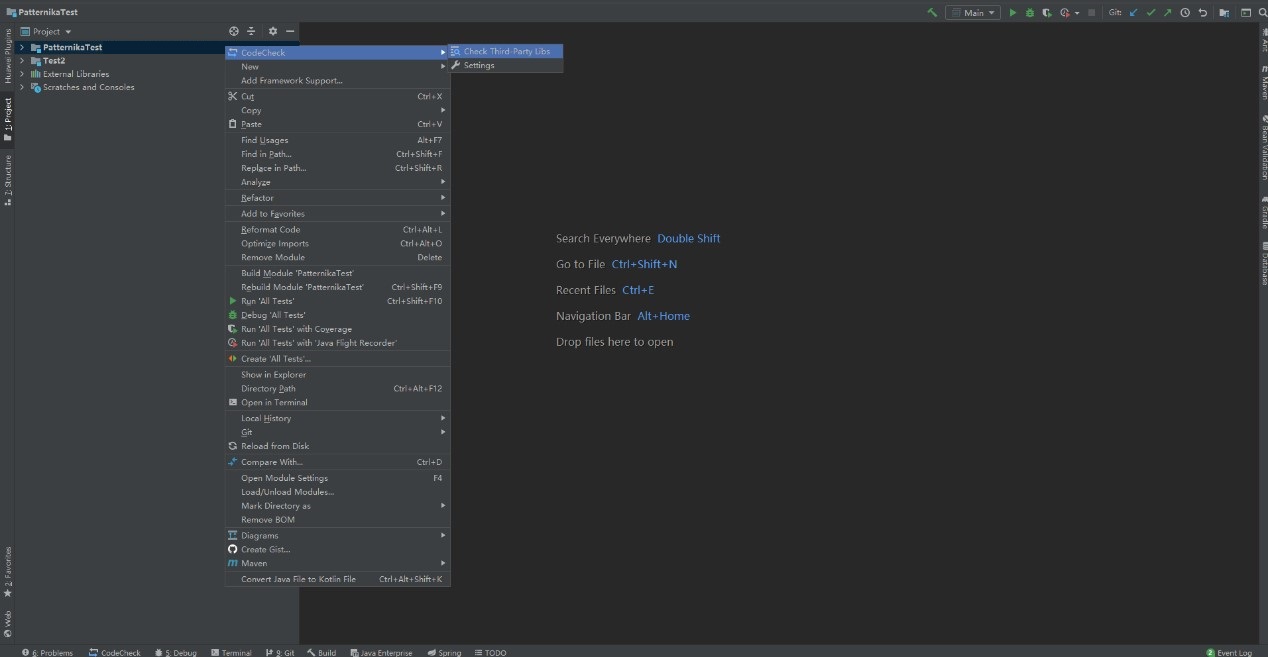Expand the Test2 module node
This screenshot has width=1268, height=657.
coord(22,61)
